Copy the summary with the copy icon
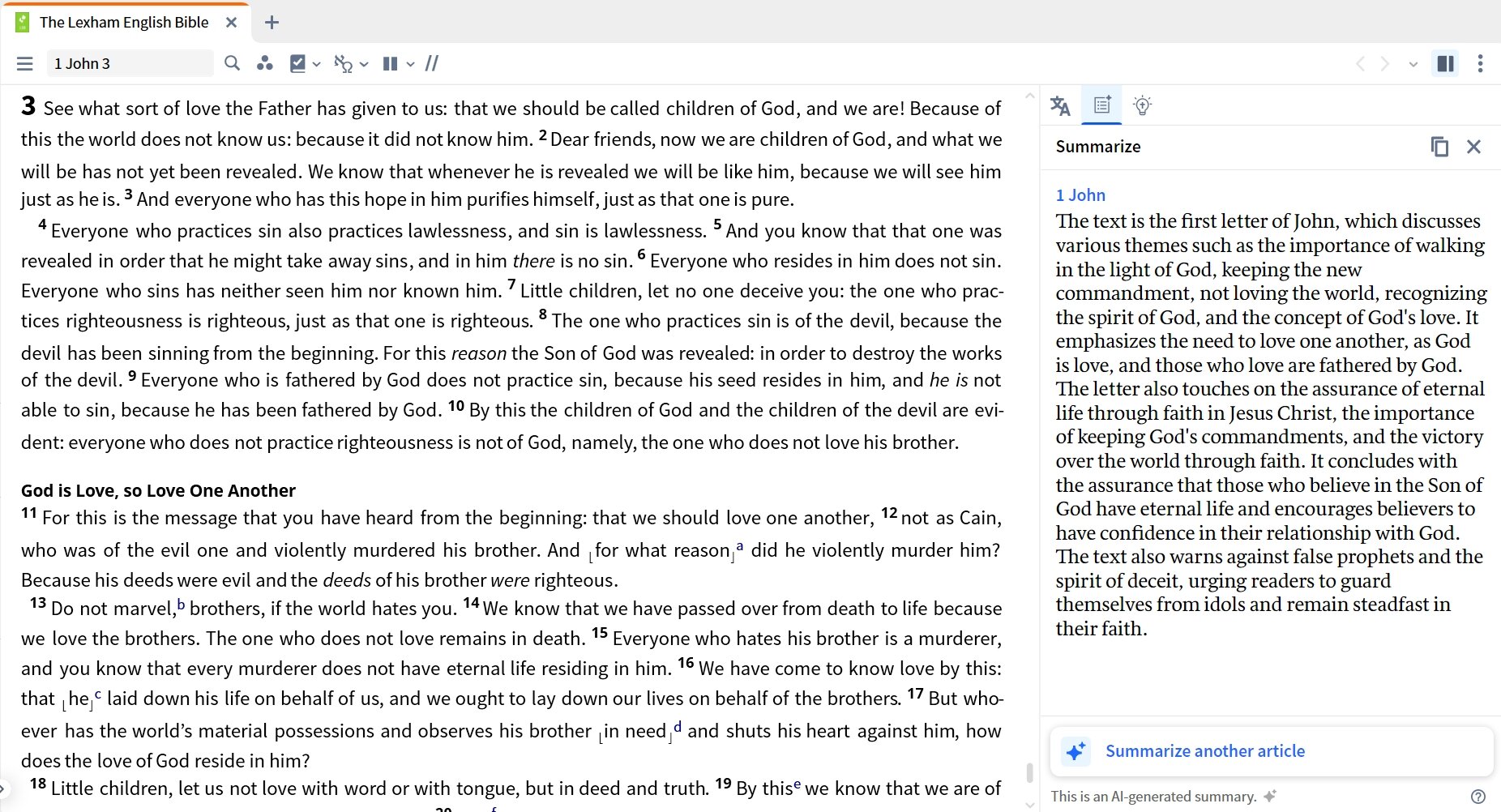The width and height of the screenshot is (1501, 812). coord(1439,147)
